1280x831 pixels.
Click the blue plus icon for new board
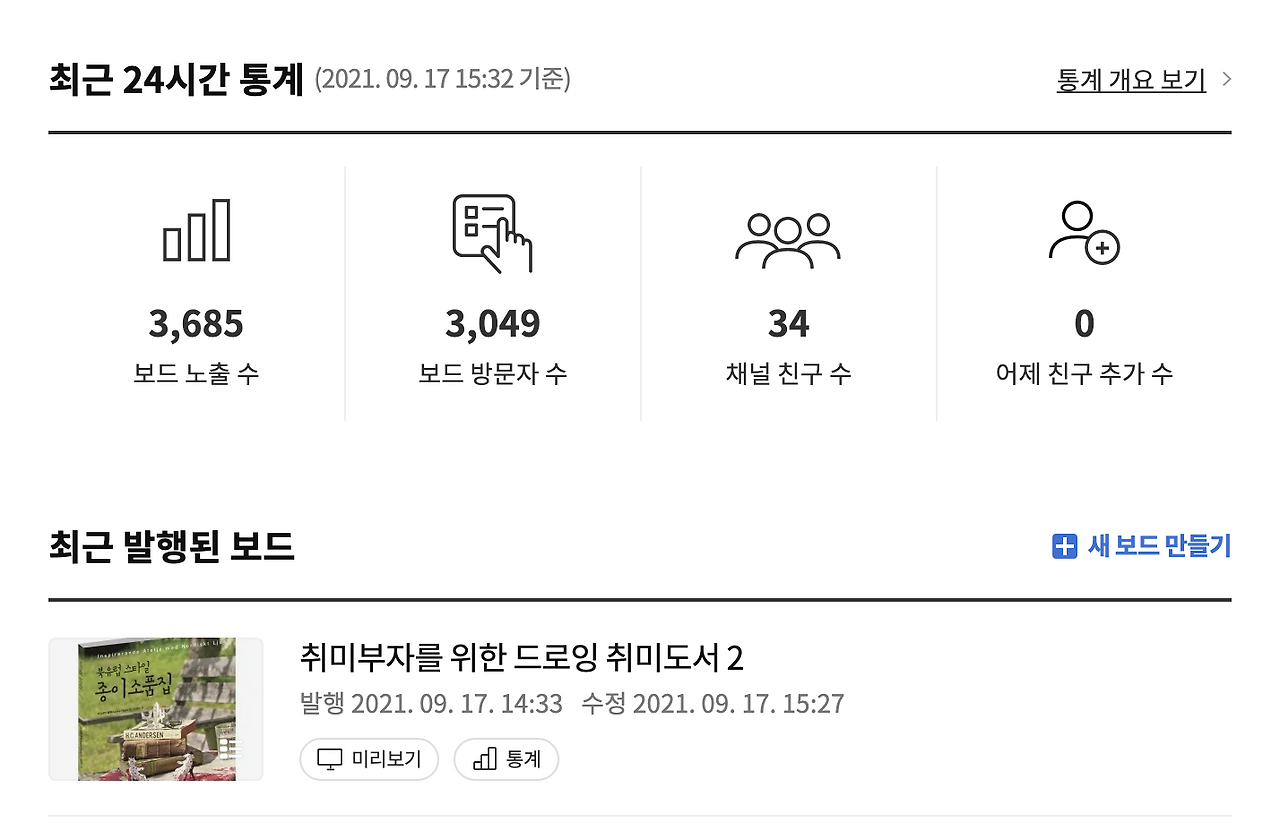[x=1064, y=546]
